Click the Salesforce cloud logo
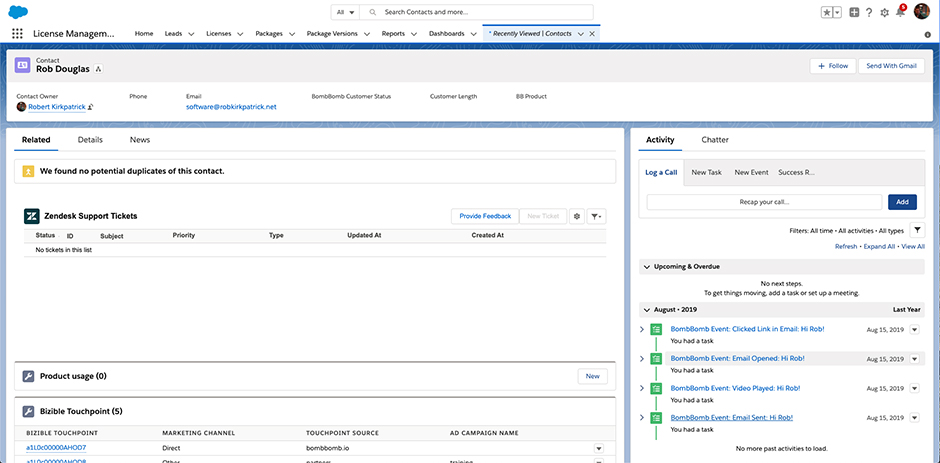 [x=19, y=12]
